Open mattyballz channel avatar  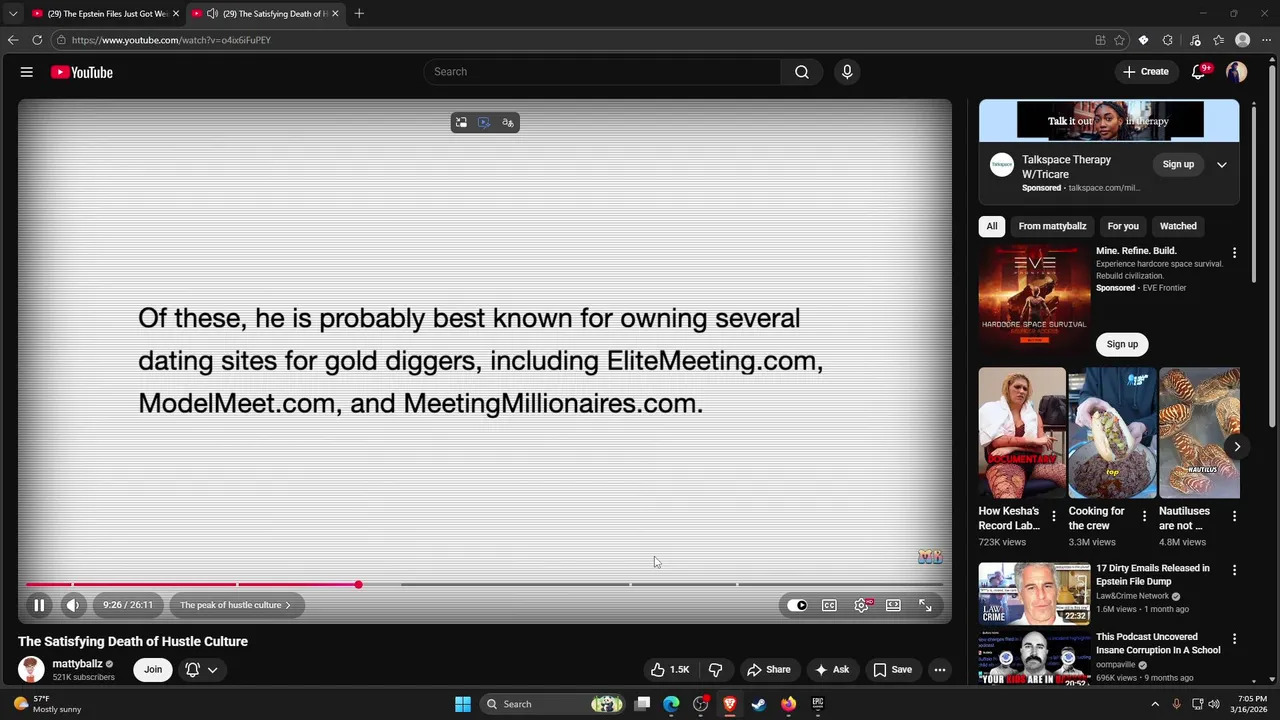click(31, 670)
